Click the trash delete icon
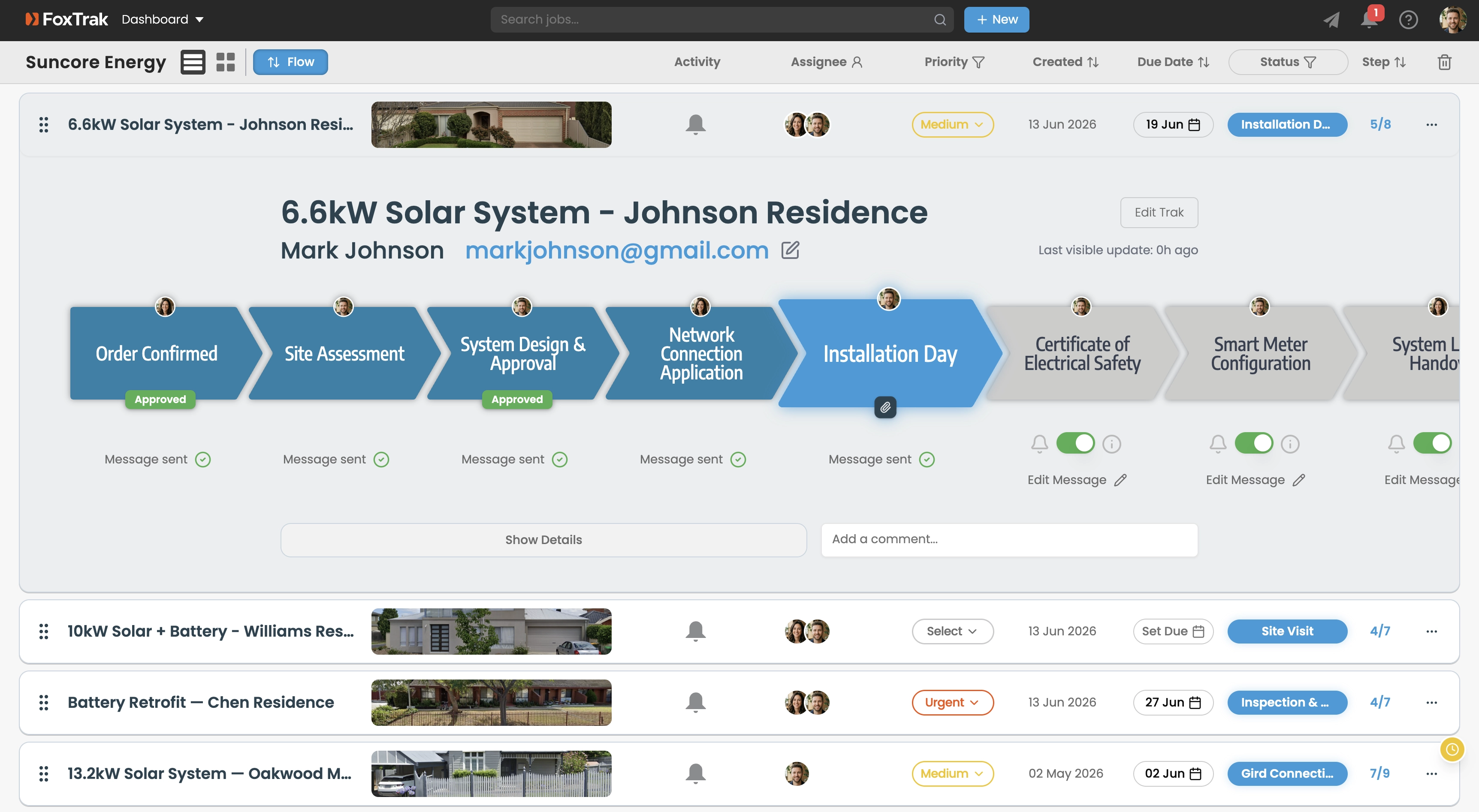This screenshot has height=812, width=1479. 1445,62
